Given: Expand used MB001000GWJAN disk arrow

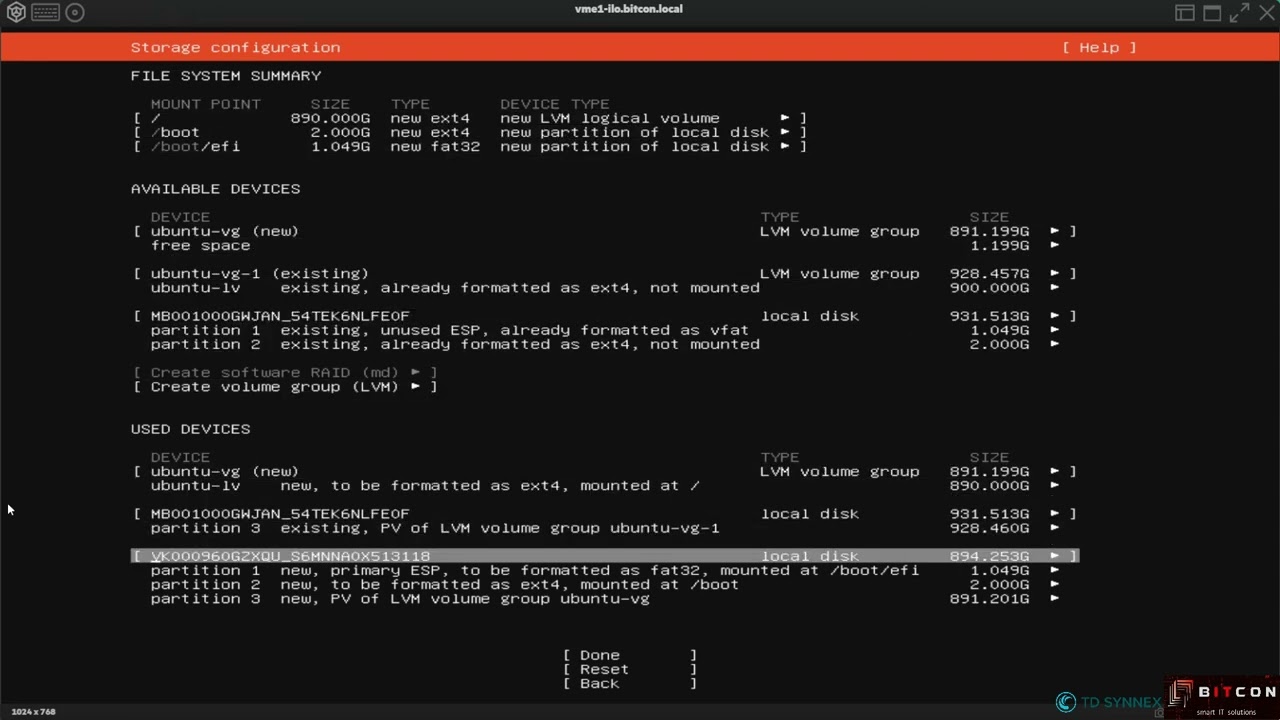Looking at the screenshot, I should [1055, 514].
